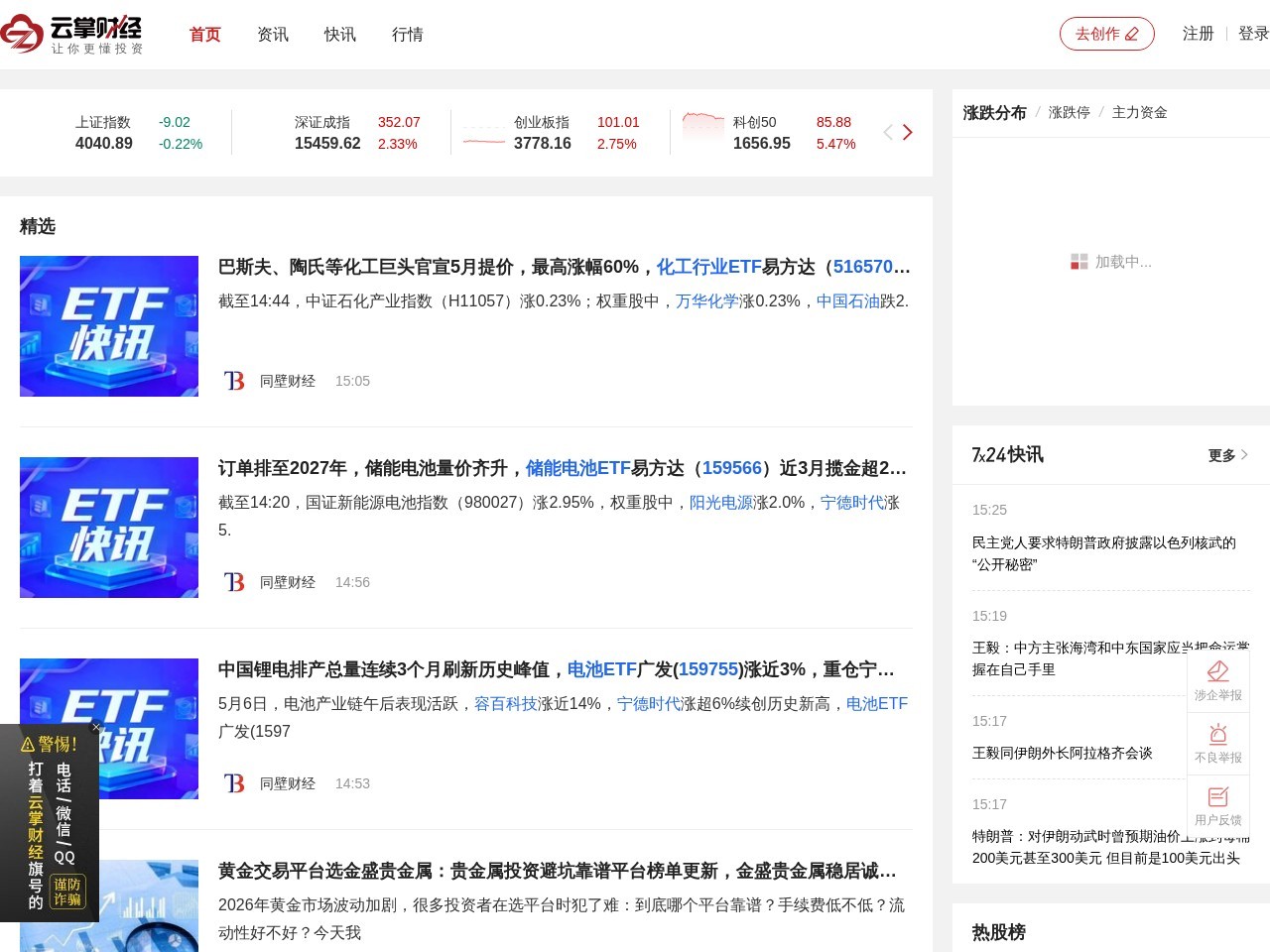Open news 王毅同伊朗外长阿拉格齐会谈
This screenshot has width=1270, height=952.
tap(1063, 753)
